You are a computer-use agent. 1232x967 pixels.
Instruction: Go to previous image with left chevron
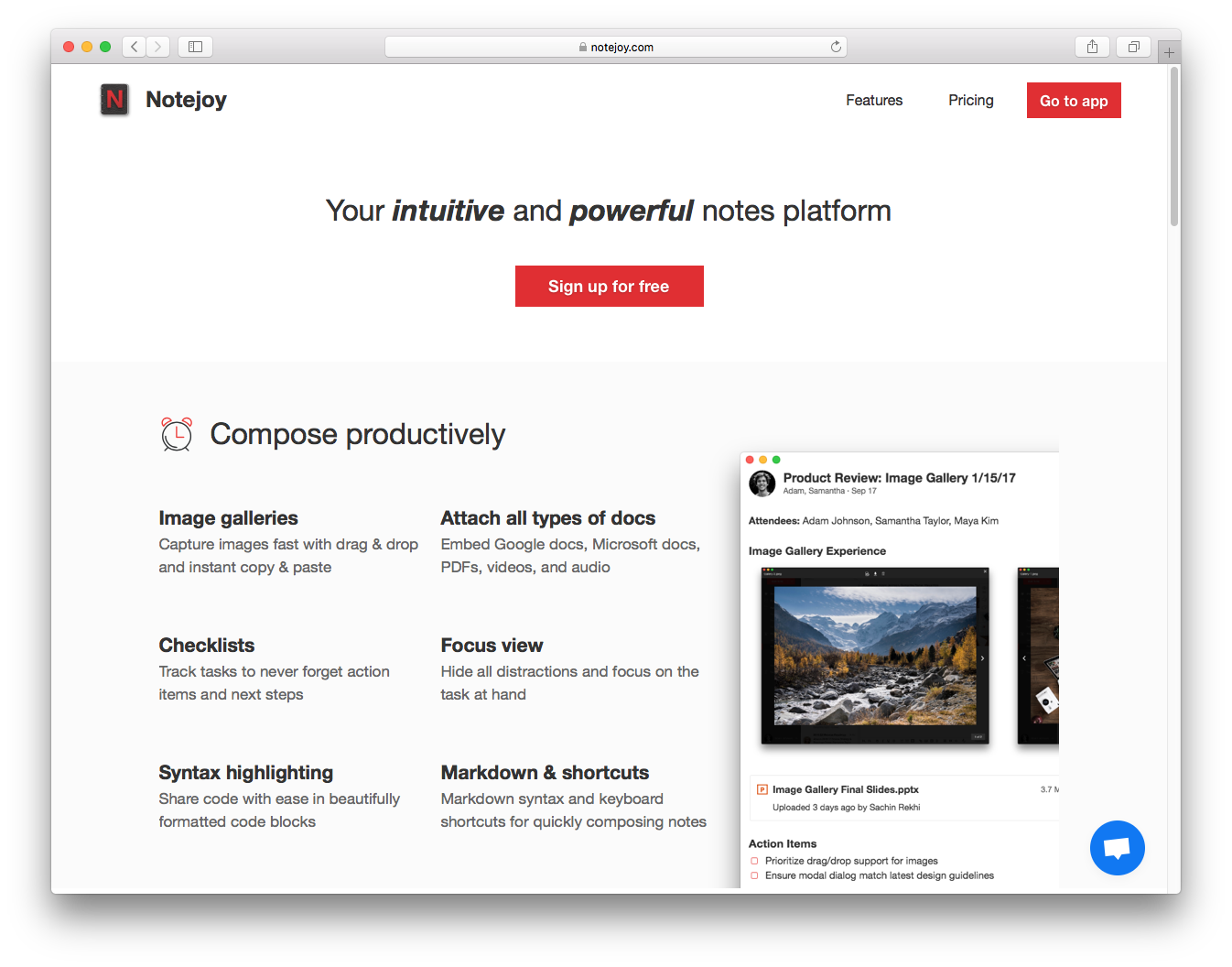click(1024, 658)
